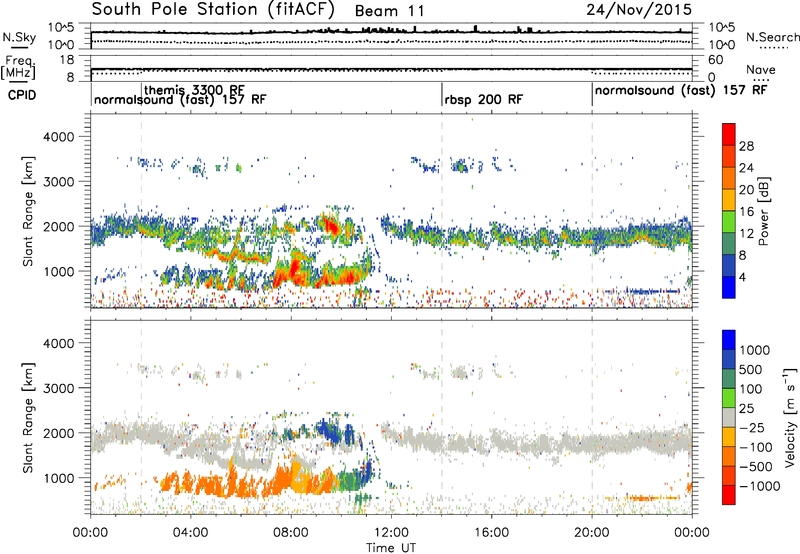Viewport: 800px width, 554px height.
Task: Click the 500 label on Velocity color bar
Action: (752, 369)
